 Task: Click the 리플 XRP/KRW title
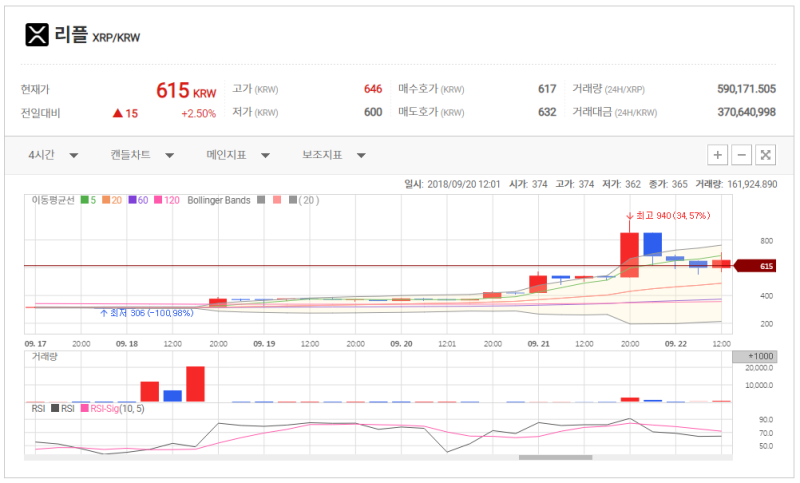(97, 35)
